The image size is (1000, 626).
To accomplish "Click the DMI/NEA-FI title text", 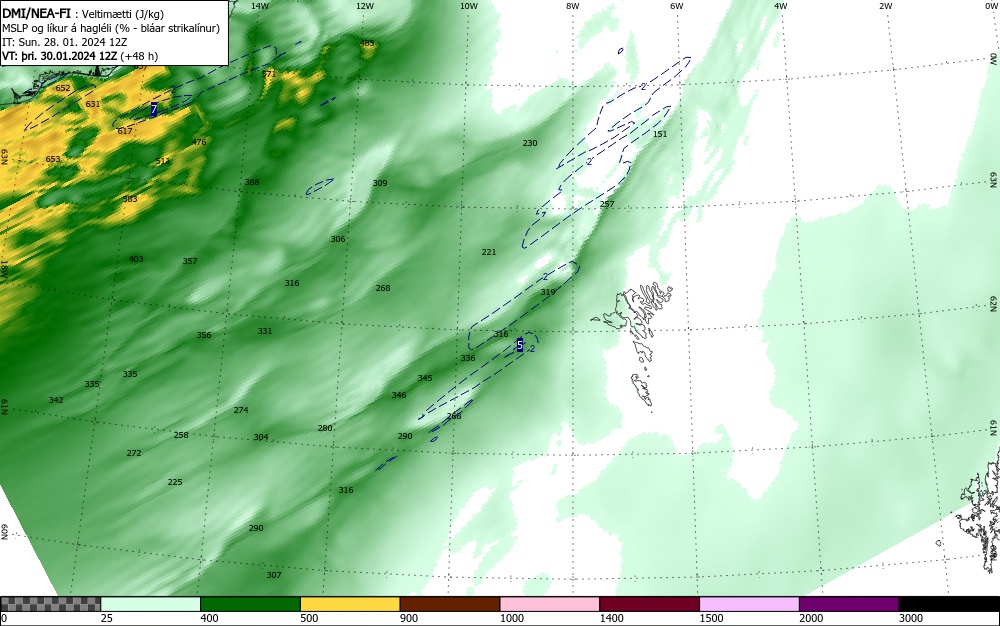I will tap(36, 13).
